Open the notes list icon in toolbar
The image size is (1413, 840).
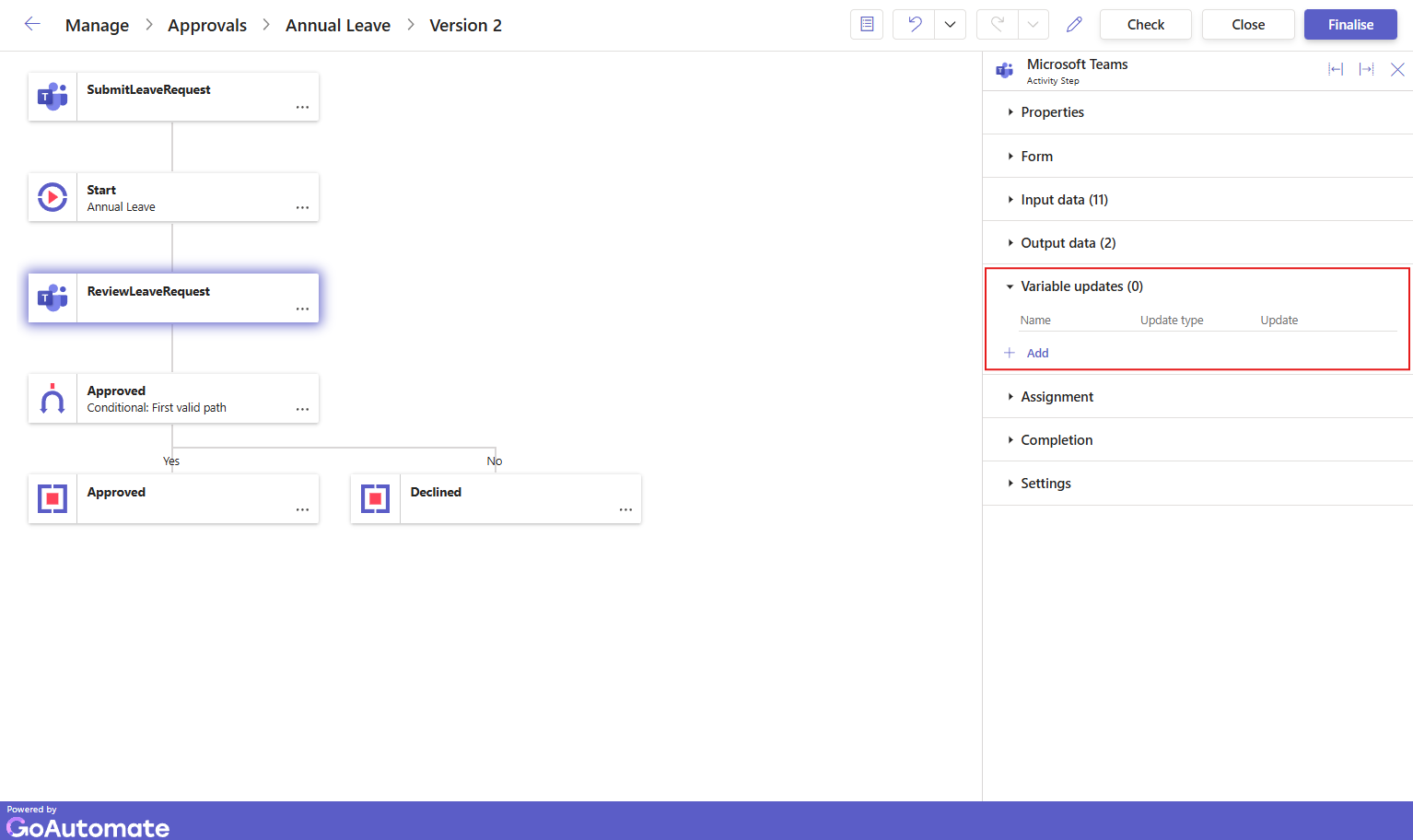point(867,25)
